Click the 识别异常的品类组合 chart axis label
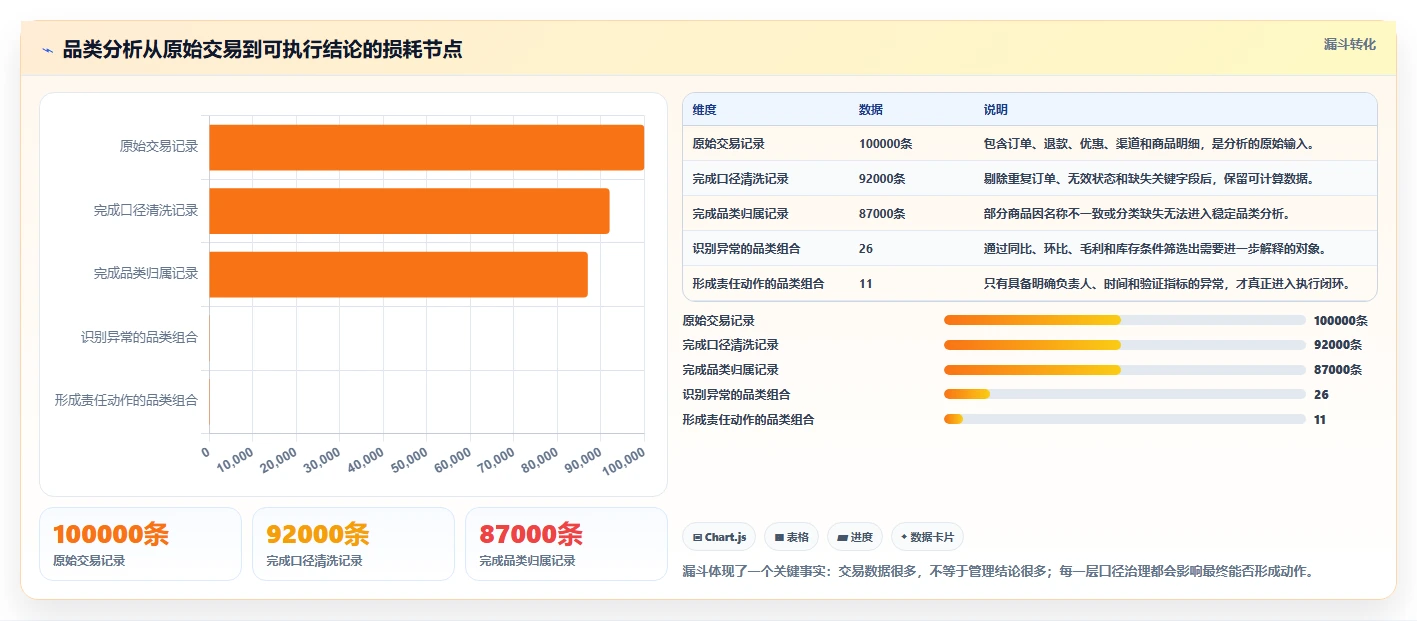This screenshot has height=621, width=1417. tap(139, 337)
